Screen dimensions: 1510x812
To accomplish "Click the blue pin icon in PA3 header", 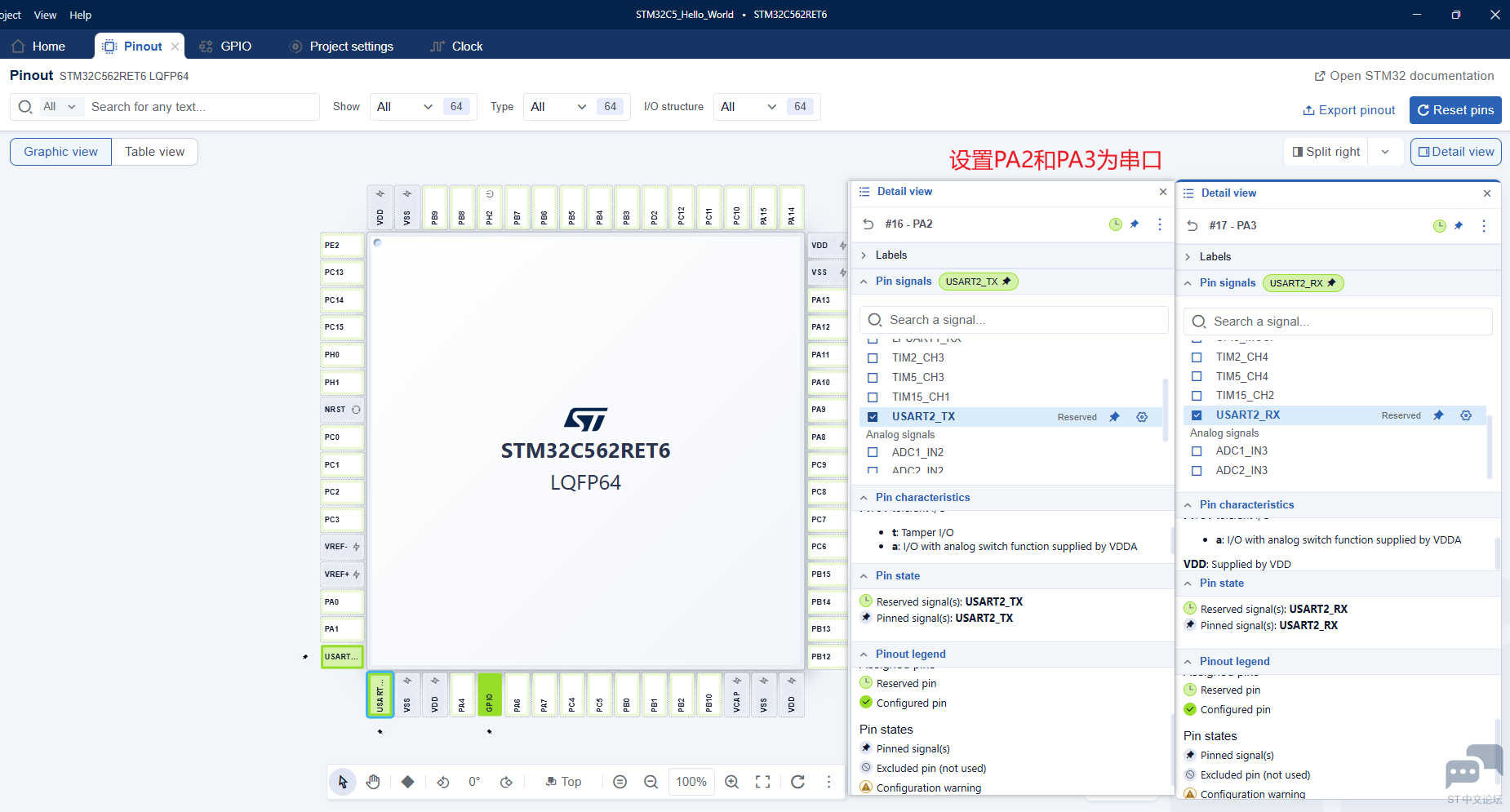I will (x=1459, y=225).
